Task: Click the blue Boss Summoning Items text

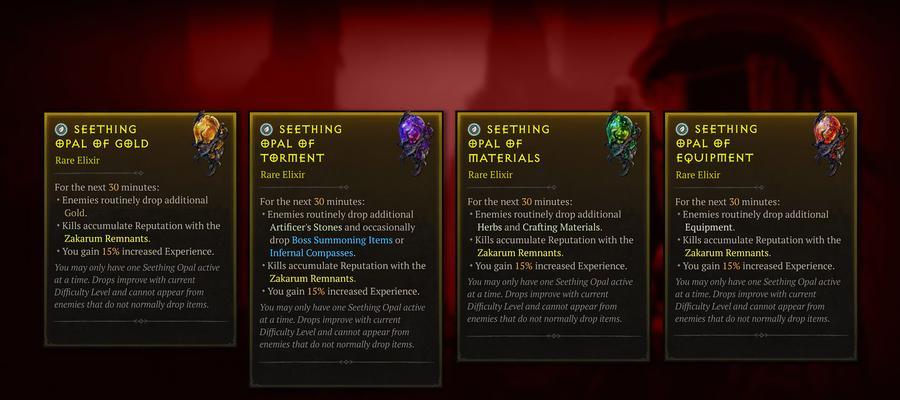Action: (342, 240)
